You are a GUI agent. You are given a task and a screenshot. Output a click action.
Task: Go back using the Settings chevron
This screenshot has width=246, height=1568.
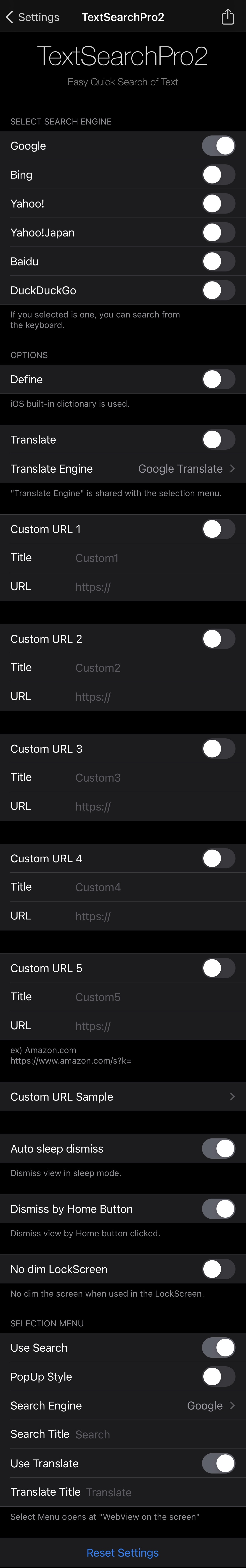[x=32, y=17]
